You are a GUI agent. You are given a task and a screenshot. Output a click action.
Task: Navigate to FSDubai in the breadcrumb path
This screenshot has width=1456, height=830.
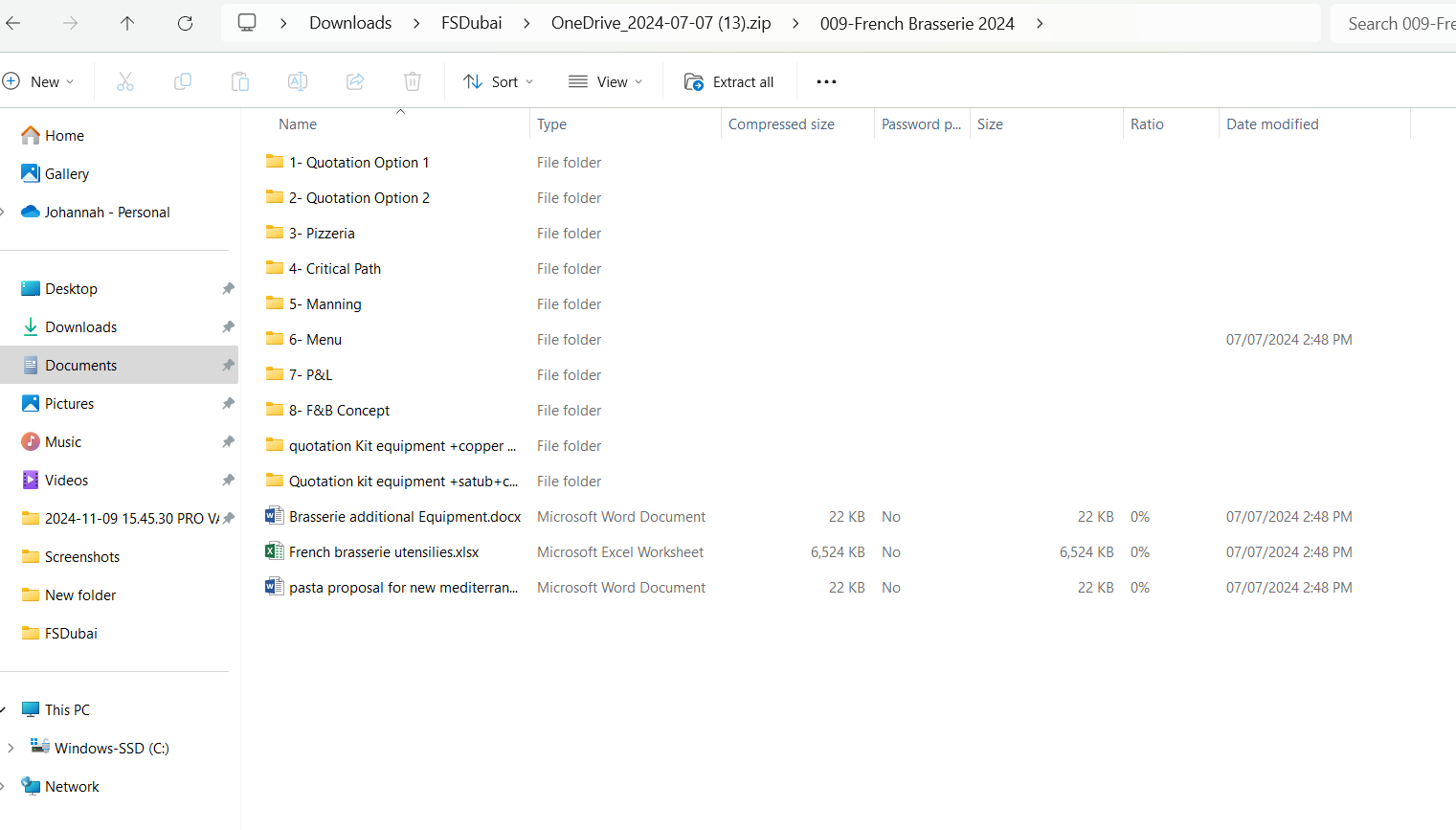tap(471, 23)
